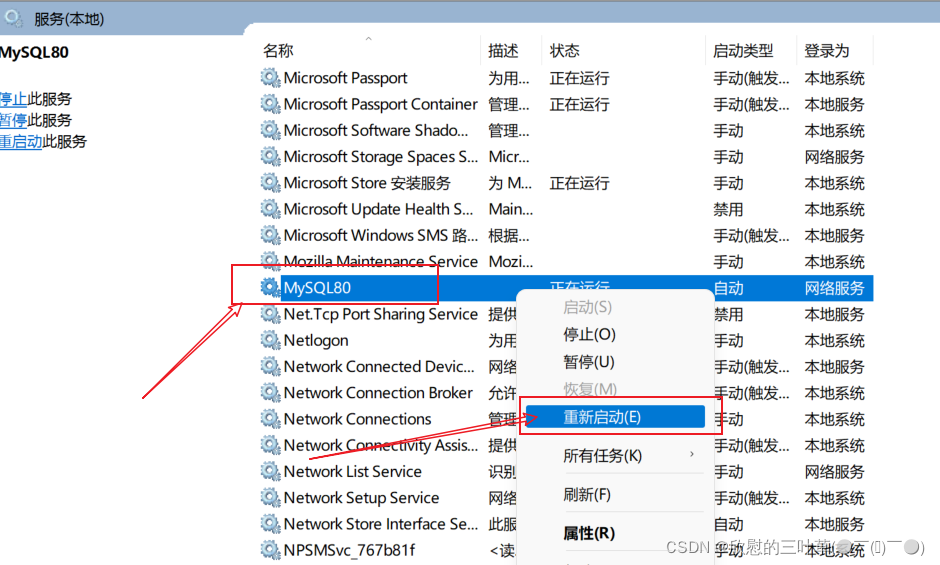Select Mozilla Maintenance Service name
Image resolution: width=940 pixels, height=565 pixels.
pos(381,262)
